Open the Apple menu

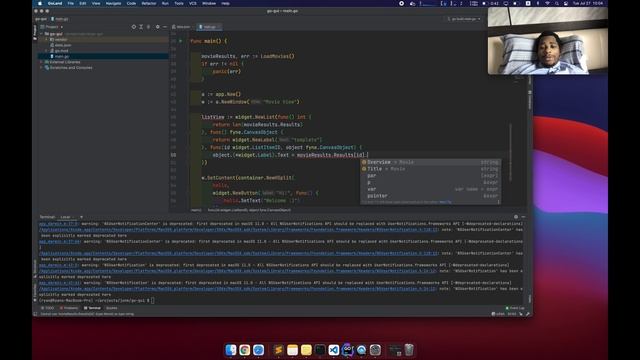tap(40, 3)
